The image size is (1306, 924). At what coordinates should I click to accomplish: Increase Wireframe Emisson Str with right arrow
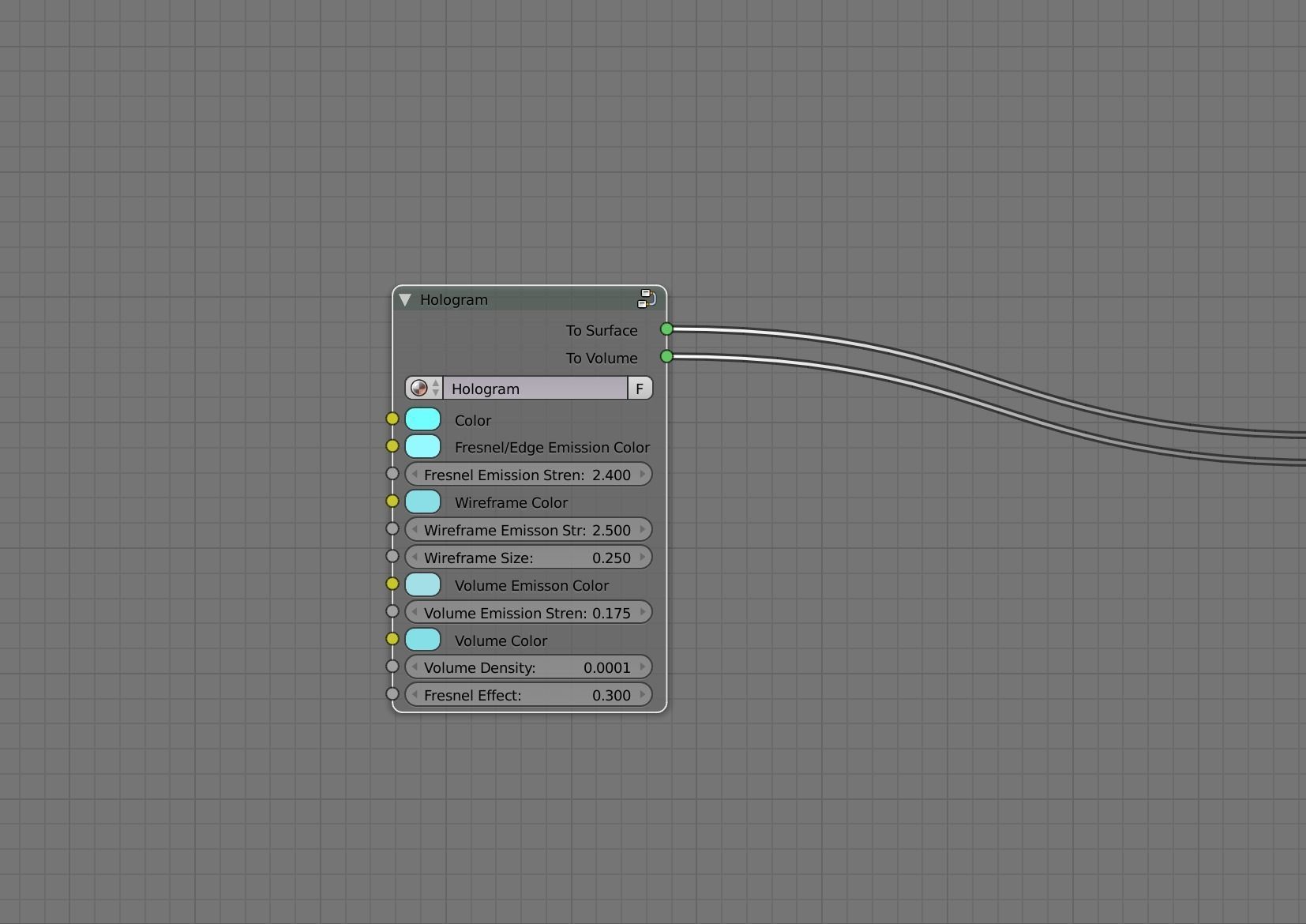[643, 529]
